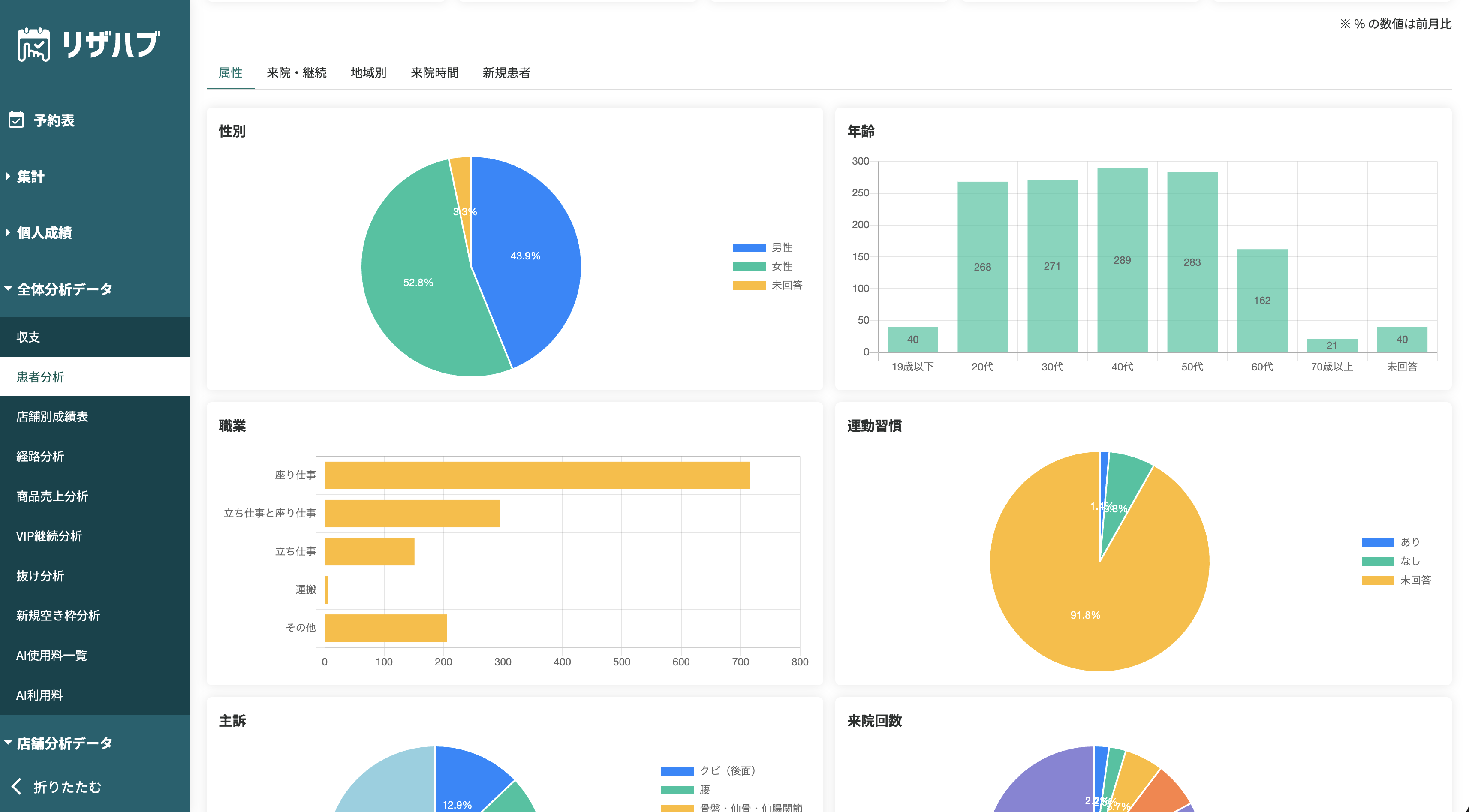Click the 折りたたむ left chevron icon

click(x=17, y=786)
